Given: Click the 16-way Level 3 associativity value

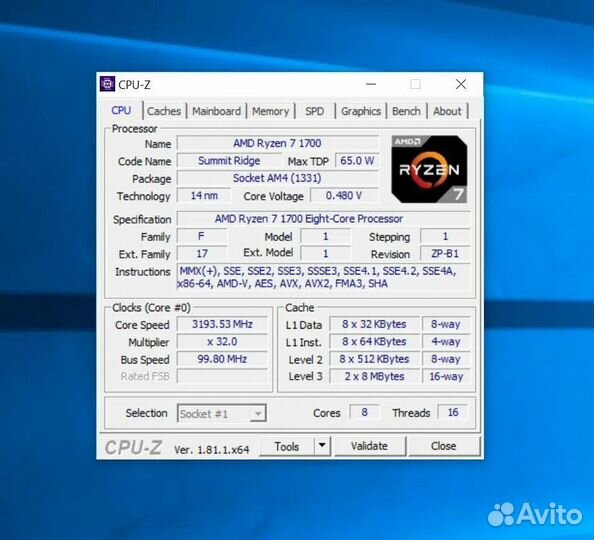Looking at the screenshot, I should pos(446,376).
